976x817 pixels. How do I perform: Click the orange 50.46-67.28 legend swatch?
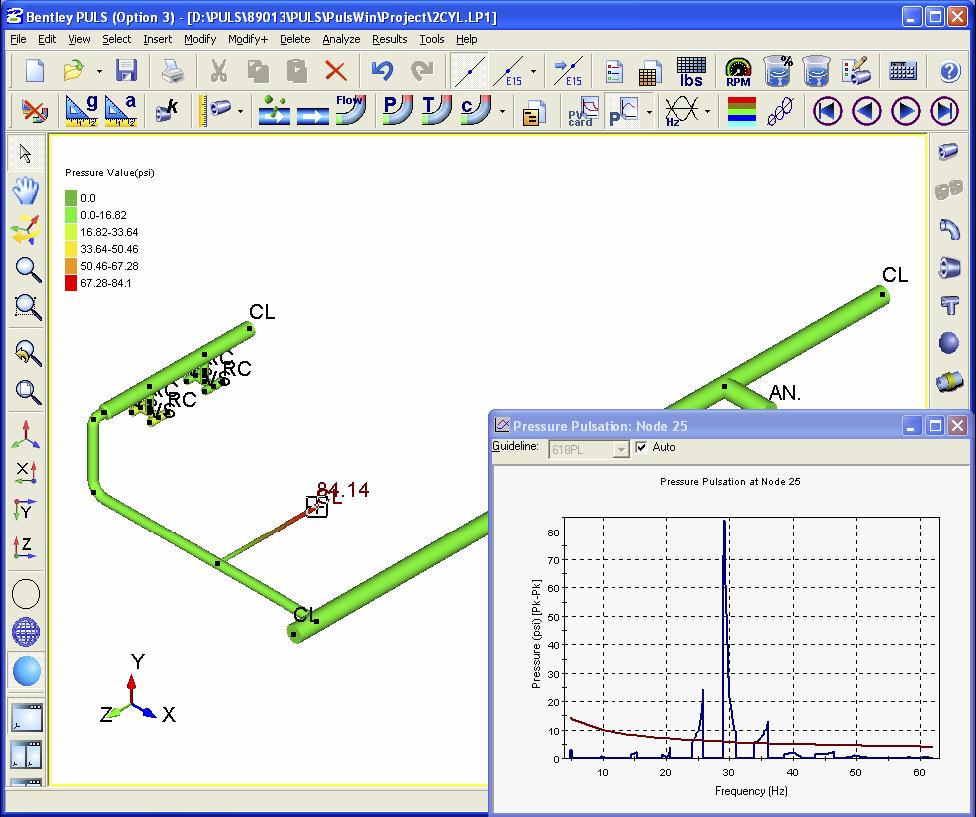(x=71, y=266)
